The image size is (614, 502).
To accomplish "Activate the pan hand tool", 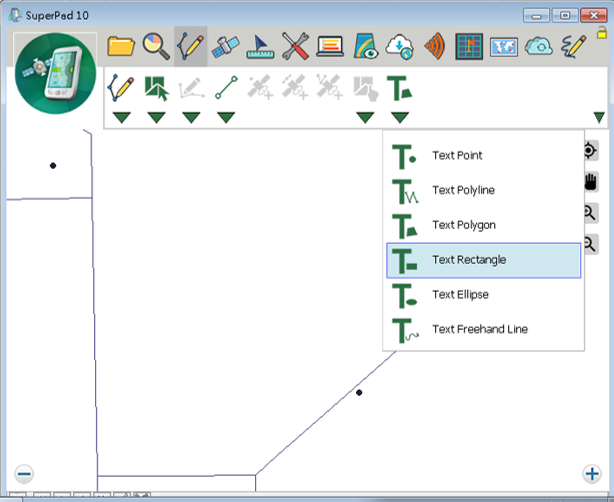I will [591, 182].
